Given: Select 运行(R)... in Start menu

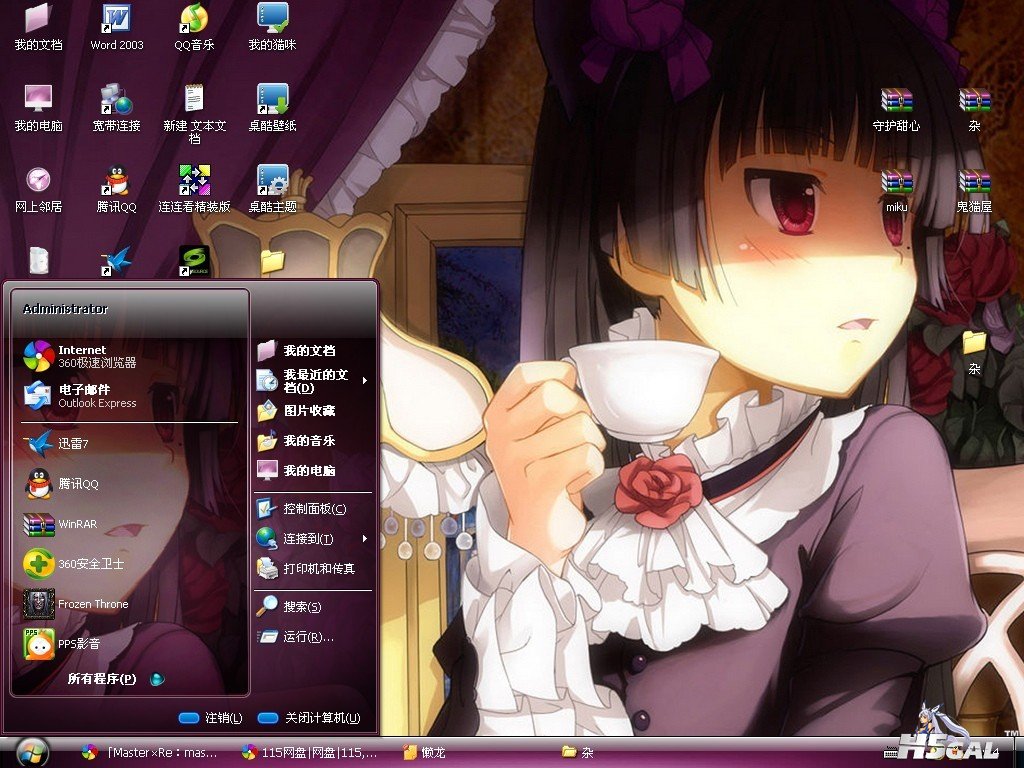Looking at the screenshot, I should click(307, 637).
